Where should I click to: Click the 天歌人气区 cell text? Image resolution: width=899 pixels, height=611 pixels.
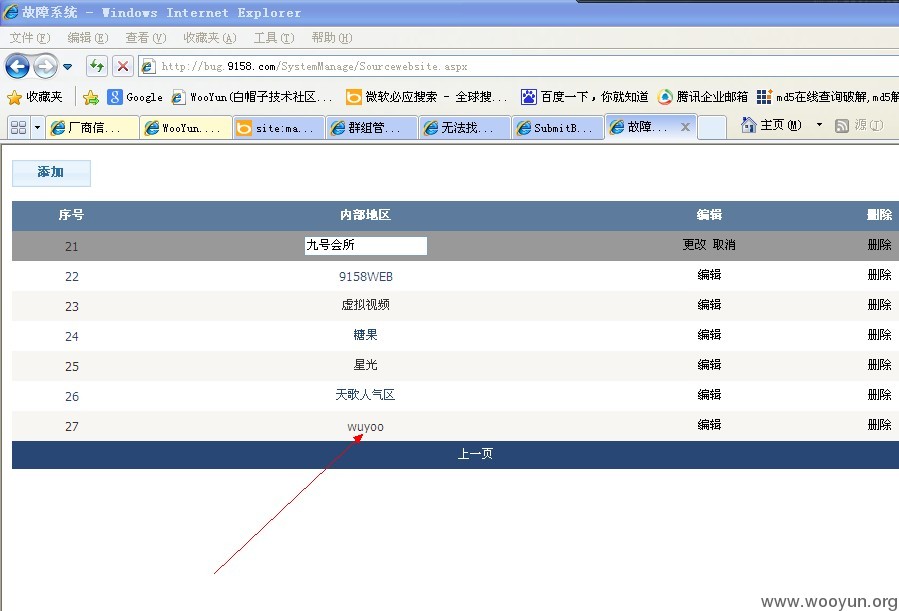coord(365,394)
